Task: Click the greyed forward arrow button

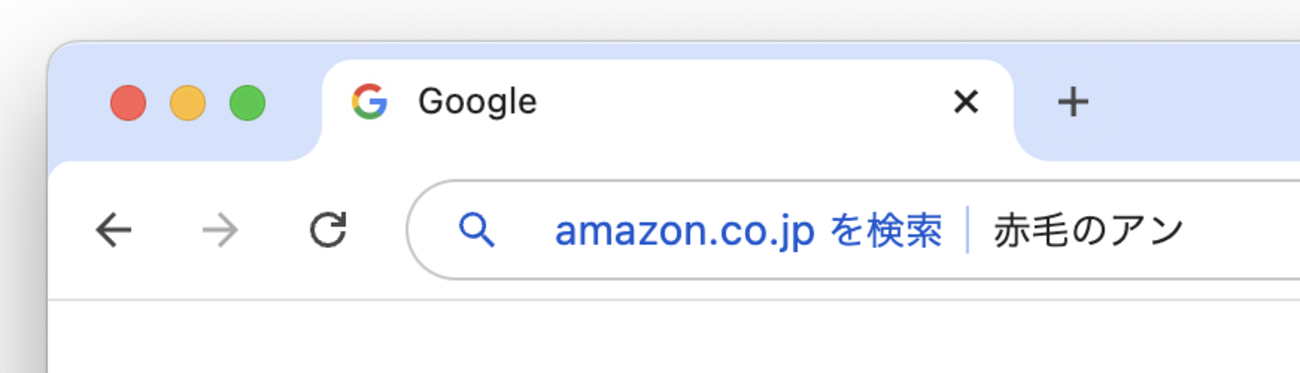Action: coord(220,231)
